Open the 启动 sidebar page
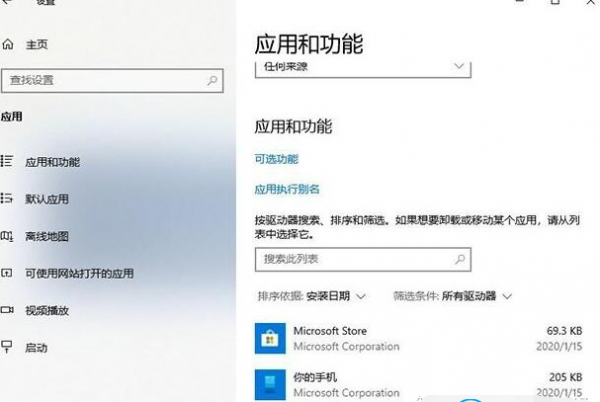600x402 pixels. pos(36,348)
